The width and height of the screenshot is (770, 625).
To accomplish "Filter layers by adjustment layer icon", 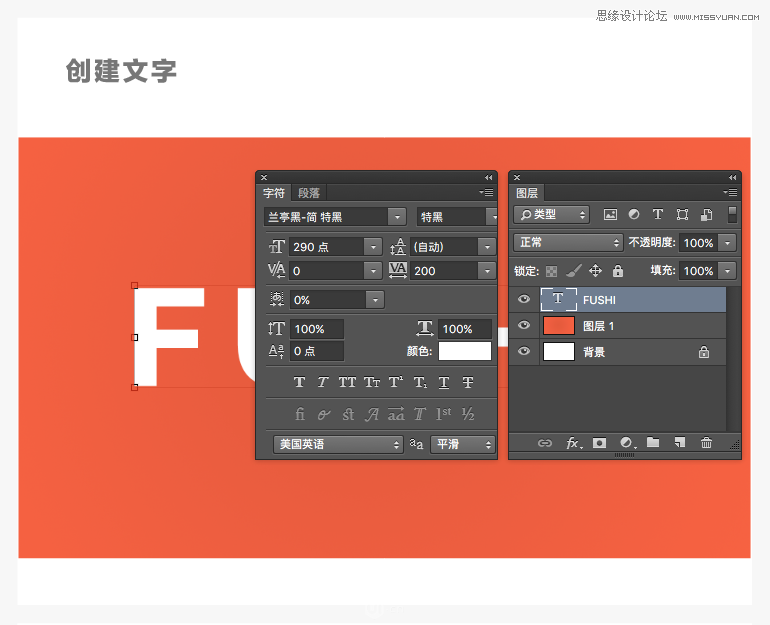I will coord(634,215).
